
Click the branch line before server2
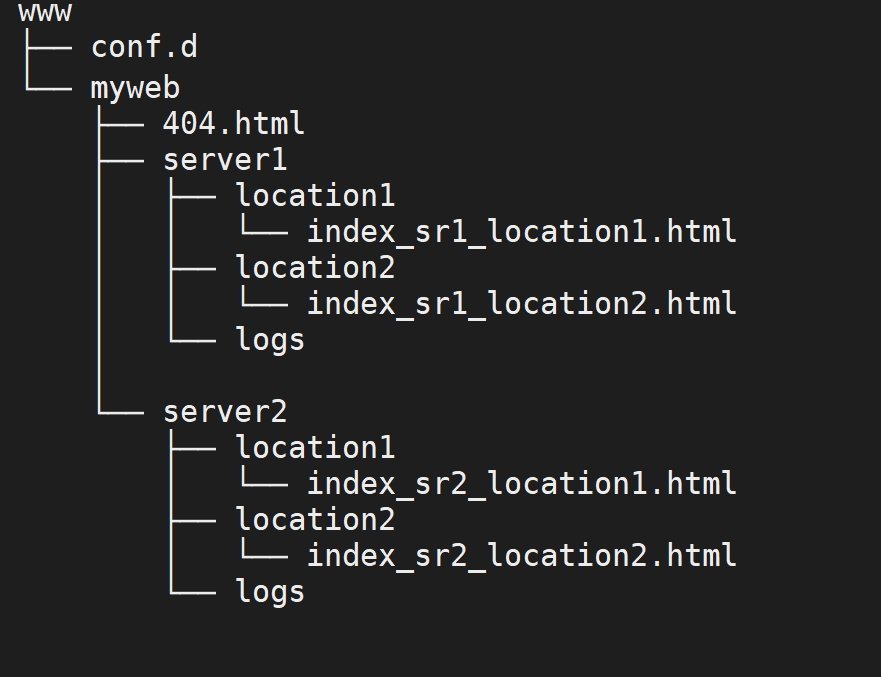pos(120,413)
